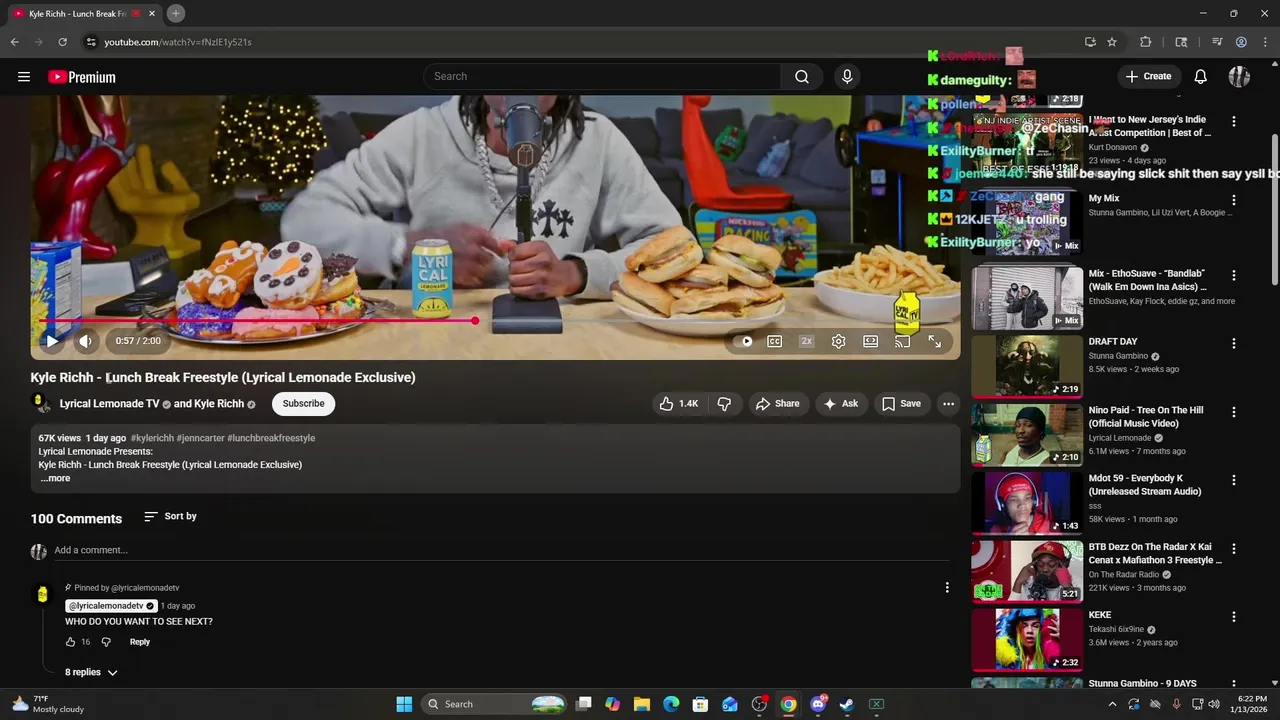Open File Explorer from taskbar
The image size is (1280, 720).
coord(642,704)
